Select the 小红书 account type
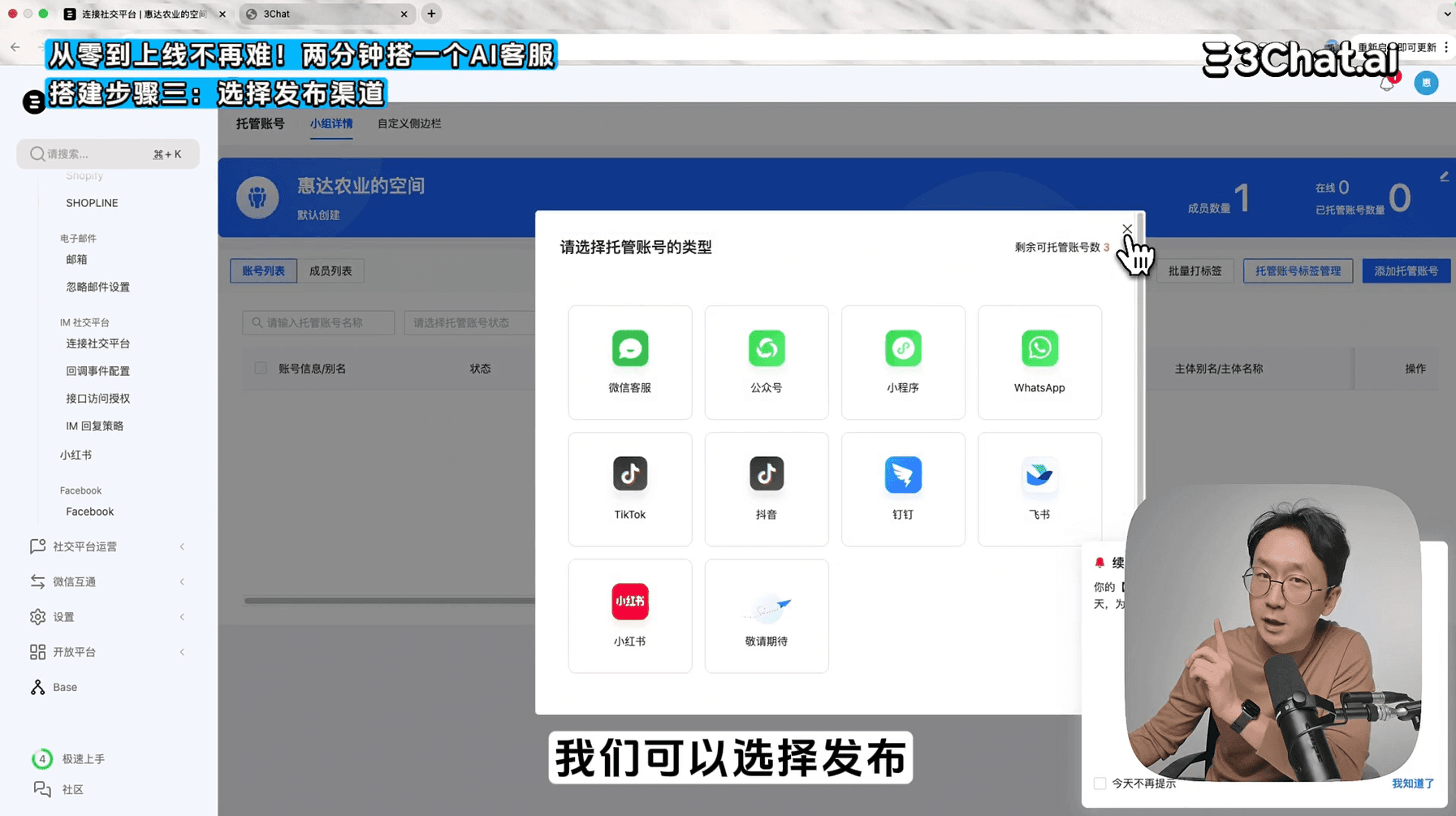This screenshot has width=1456, height=816. point(630,615)
